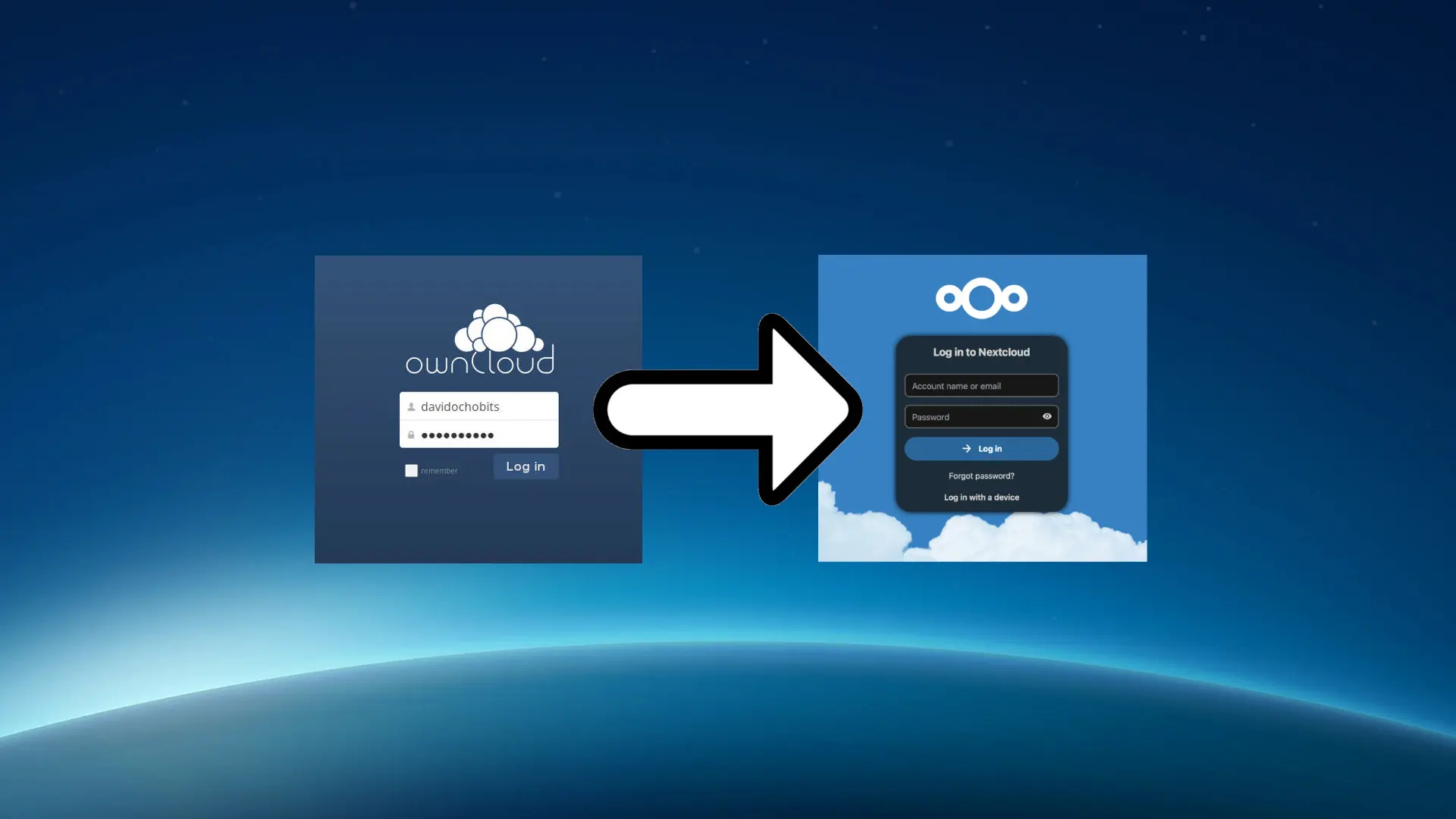Click the arrow icon pointing to Nextcloud

(728, 410)
